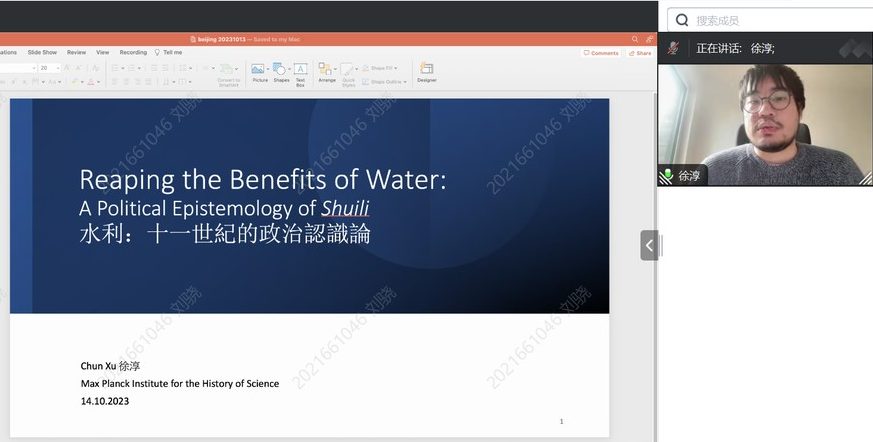
Task: Open the Slide Show tab
Action: 42,52
